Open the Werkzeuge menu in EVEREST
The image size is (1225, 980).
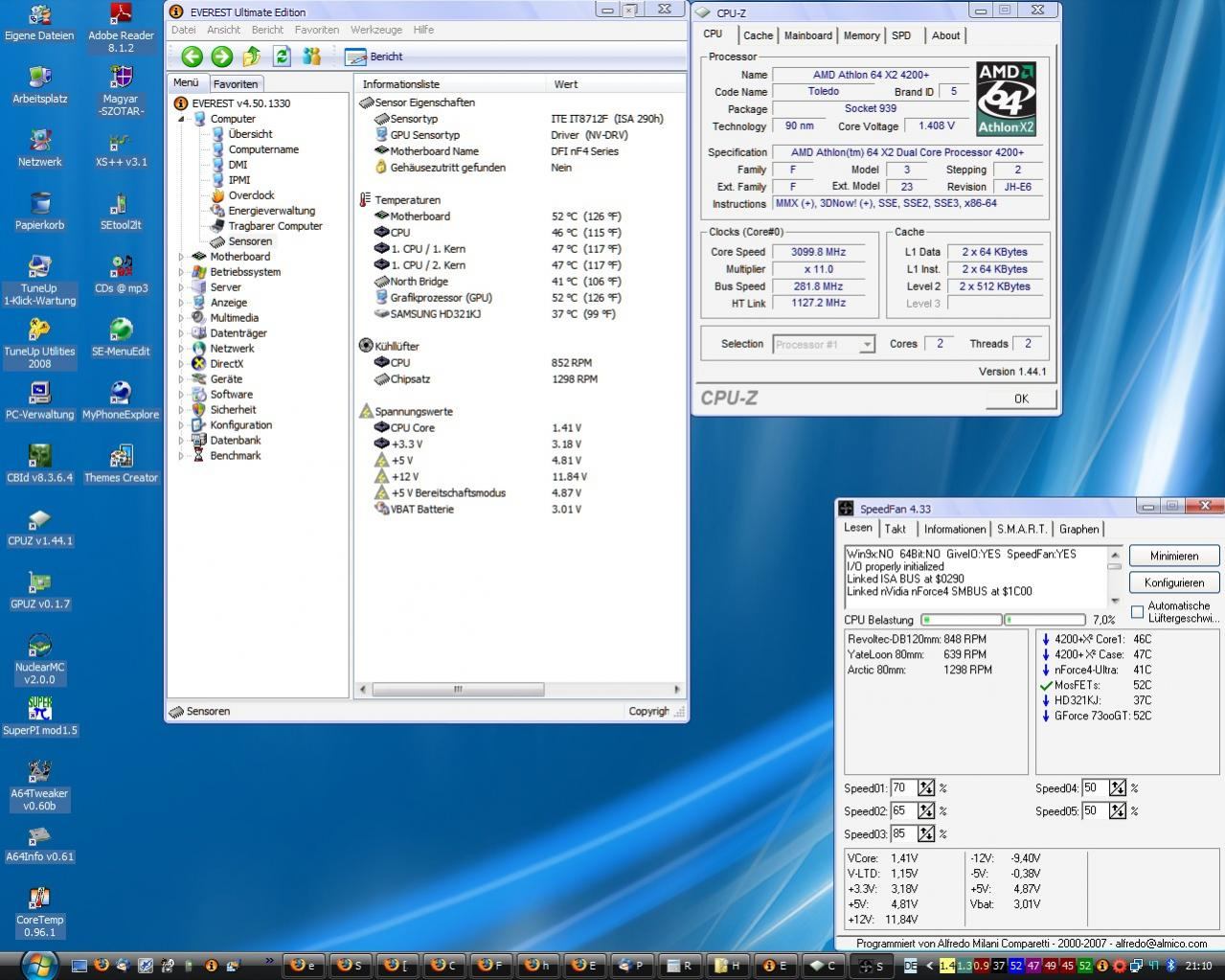tap(376, 30)
